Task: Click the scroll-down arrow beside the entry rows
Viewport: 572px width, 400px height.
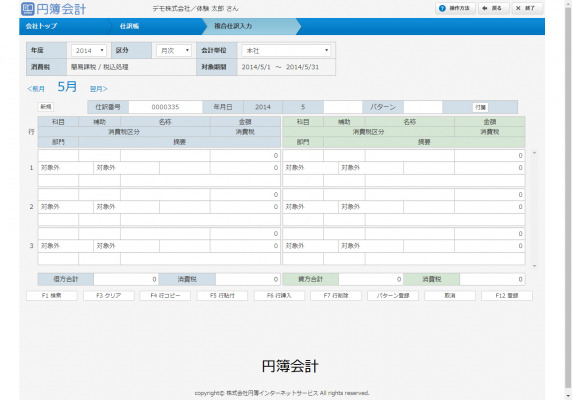Action: click(534, 266)
